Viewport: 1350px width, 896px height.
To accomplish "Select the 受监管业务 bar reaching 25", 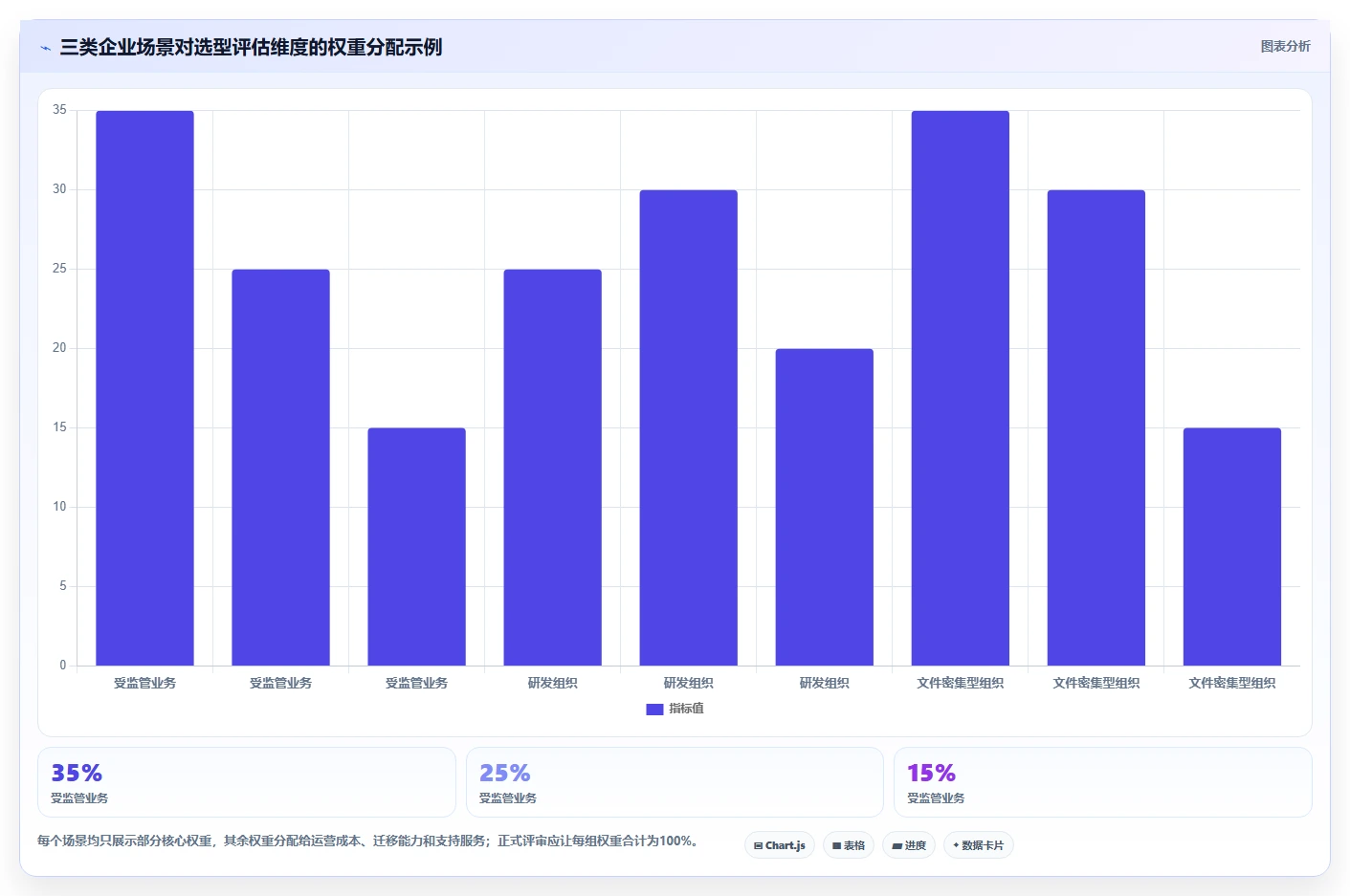I will (x=280, y=468).
